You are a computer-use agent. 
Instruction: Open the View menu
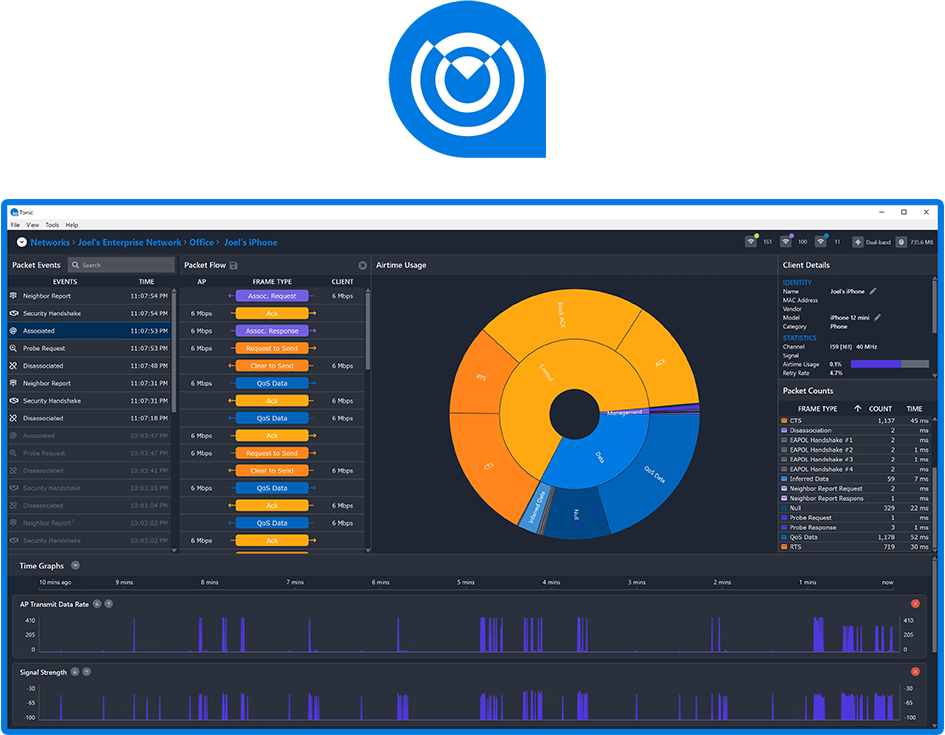pos(31,224)
